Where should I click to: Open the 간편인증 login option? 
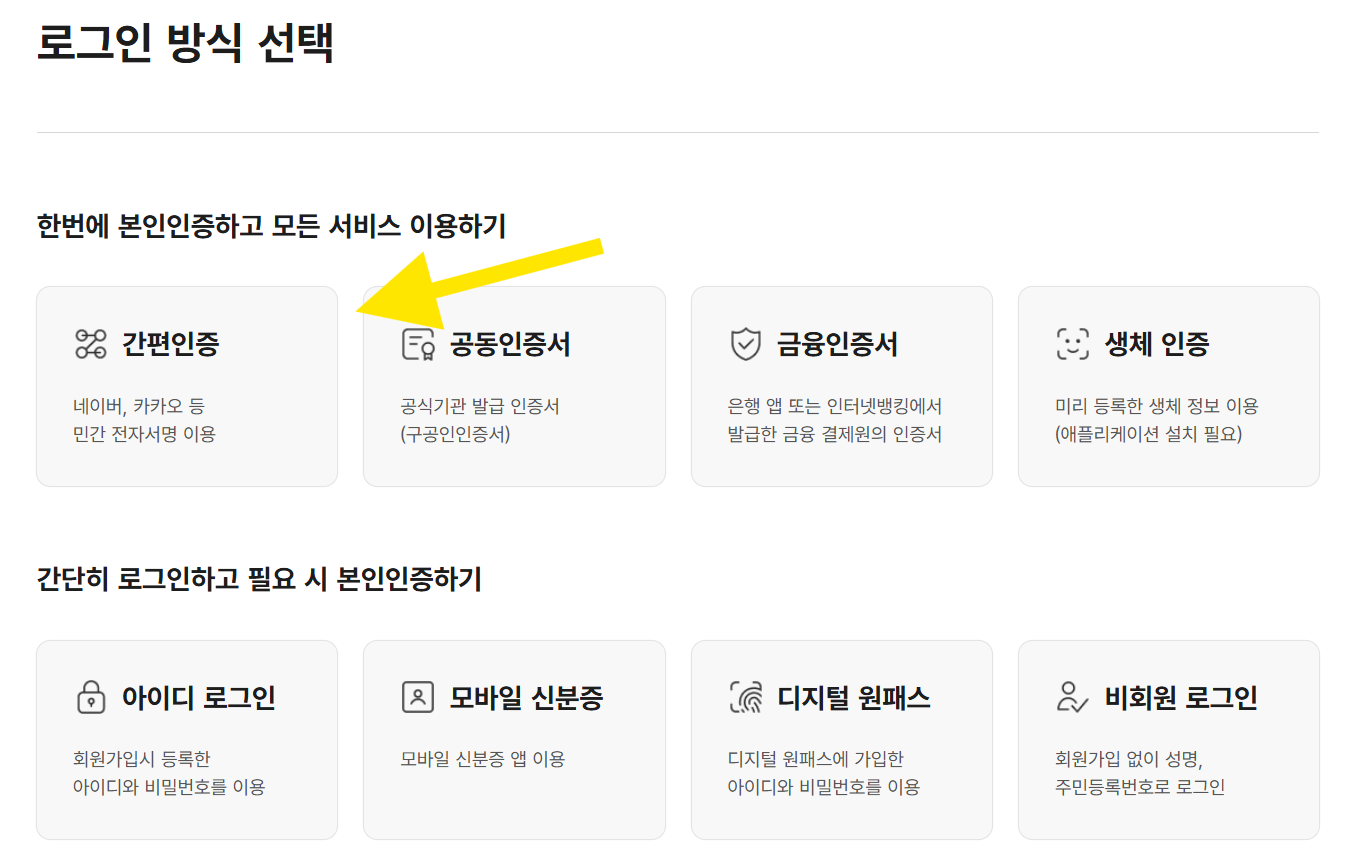187,386
